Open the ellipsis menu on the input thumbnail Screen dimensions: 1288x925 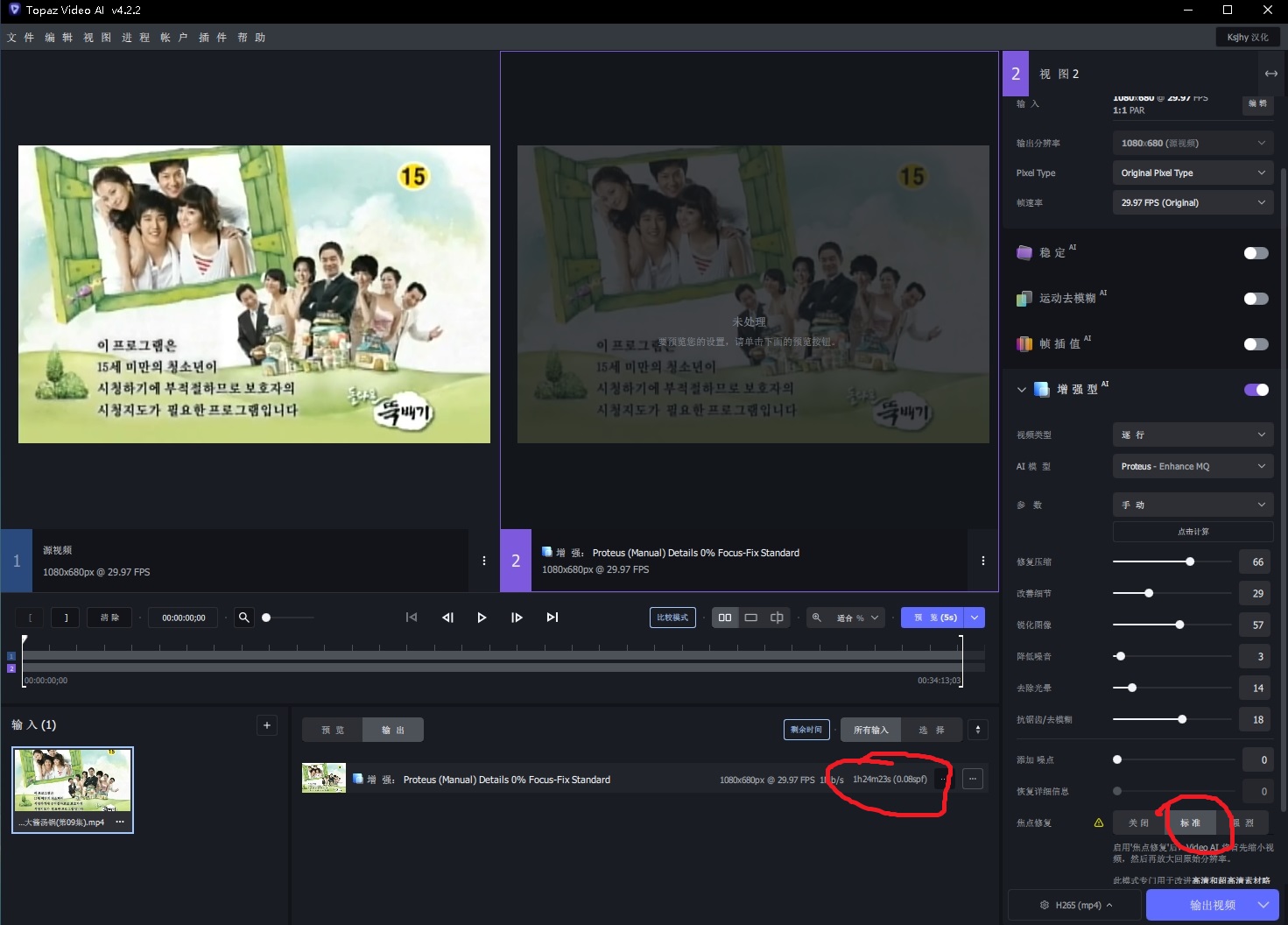(x=120, y=822)
